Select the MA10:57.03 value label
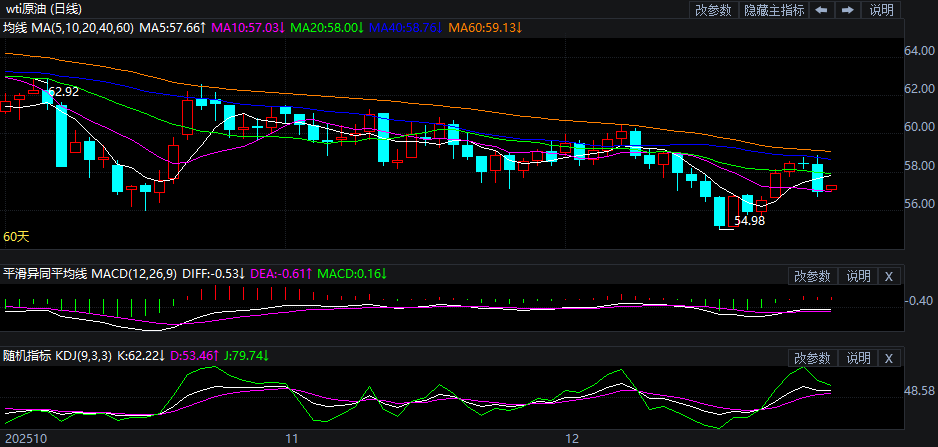 pos(249,28)
